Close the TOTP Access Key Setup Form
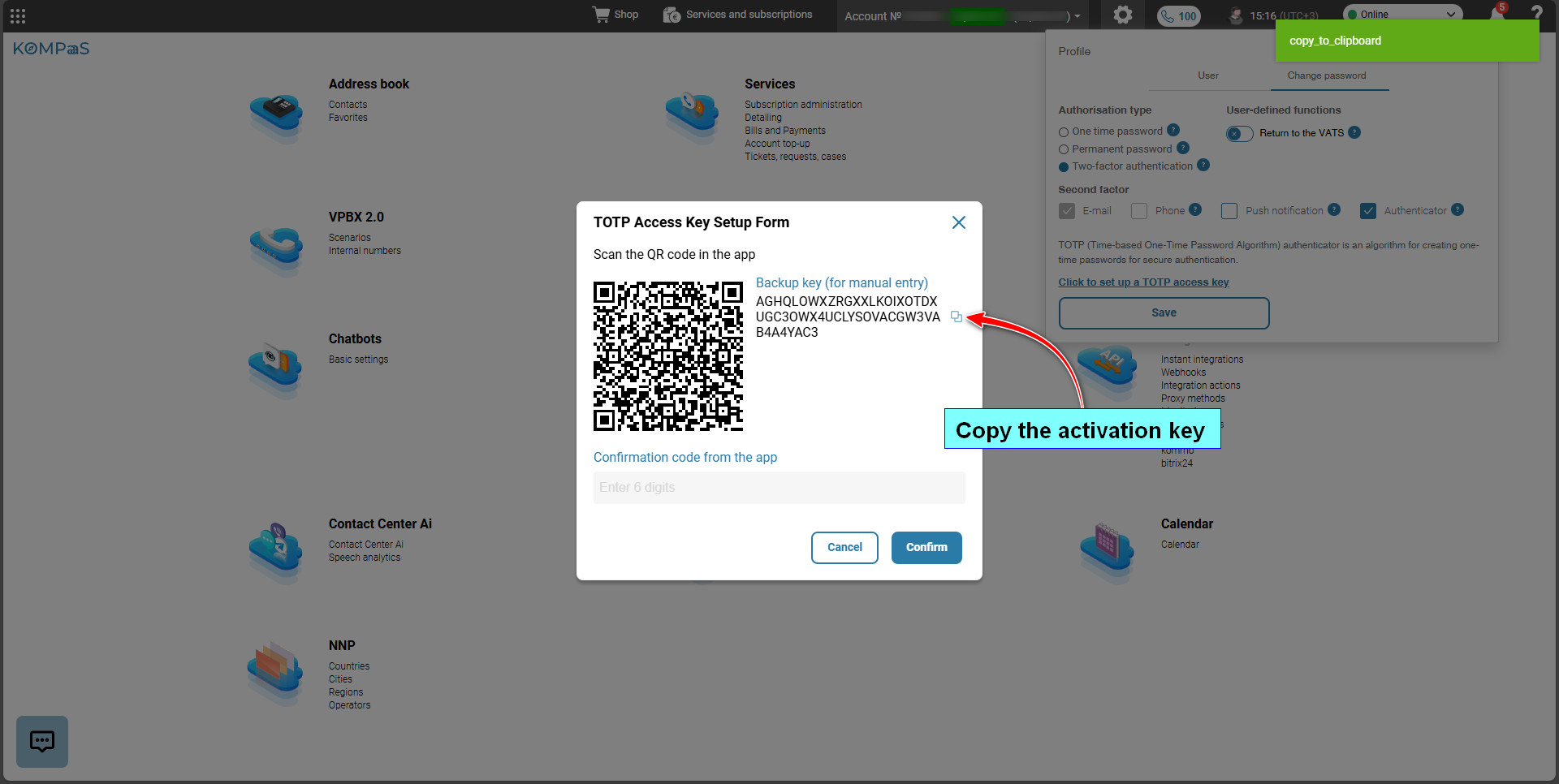The width and height of the screenshot is (1559, 784). click(x=958, y=222)
